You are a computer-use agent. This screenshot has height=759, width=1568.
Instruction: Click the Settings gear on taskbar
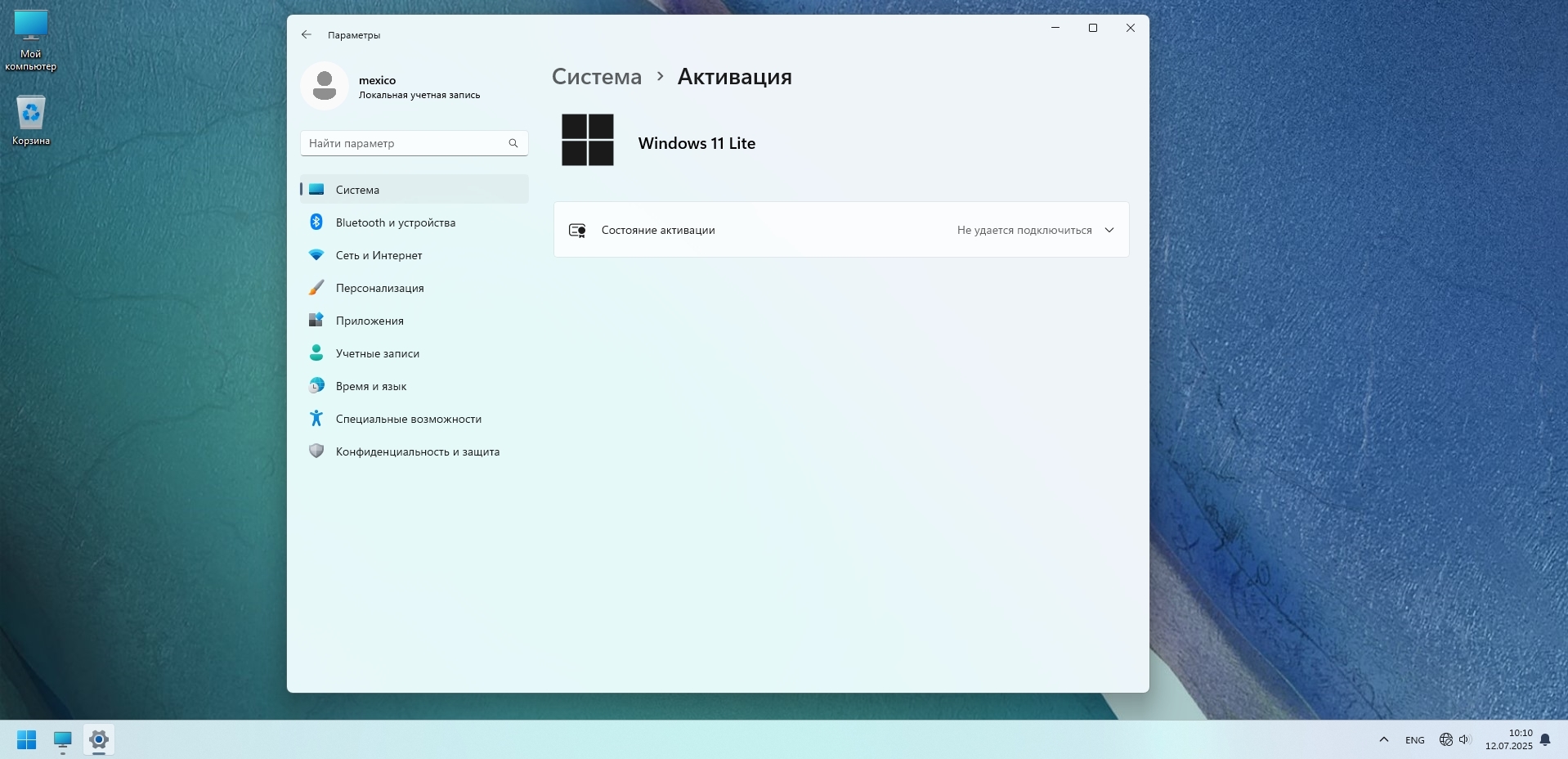99,740
